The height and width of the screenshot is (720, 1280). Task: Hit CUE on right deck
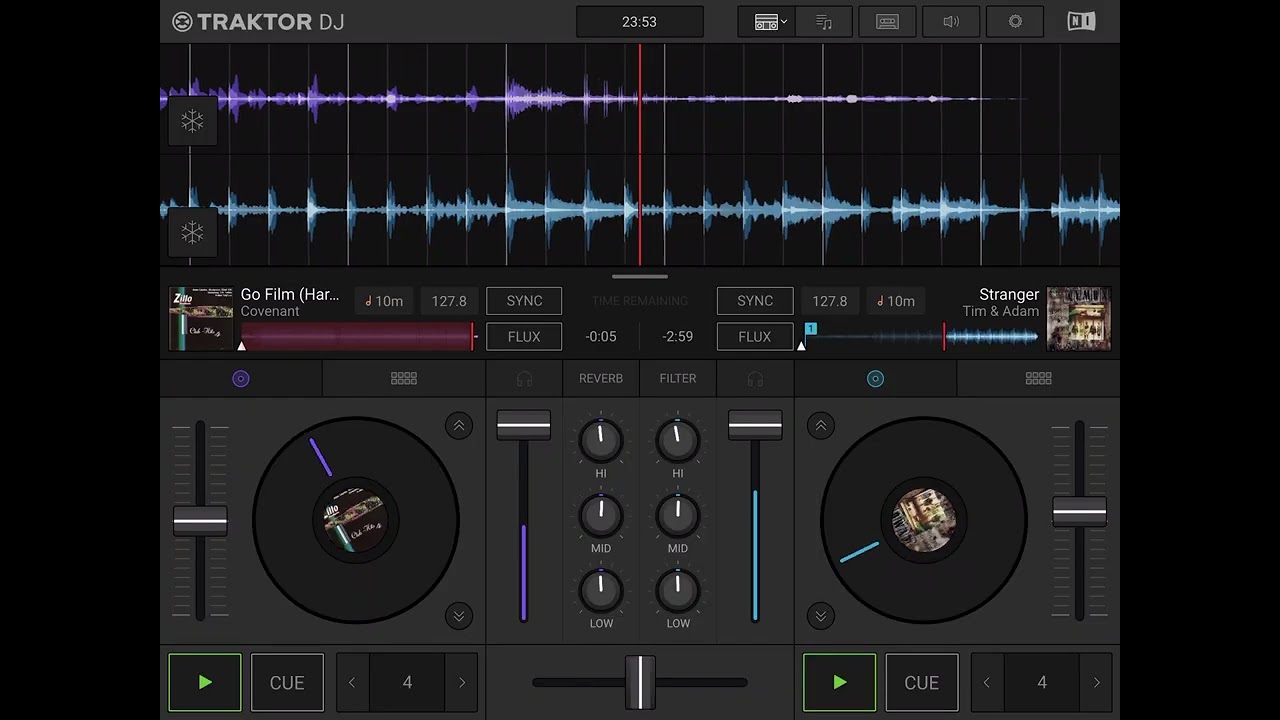tap(922, 682)
